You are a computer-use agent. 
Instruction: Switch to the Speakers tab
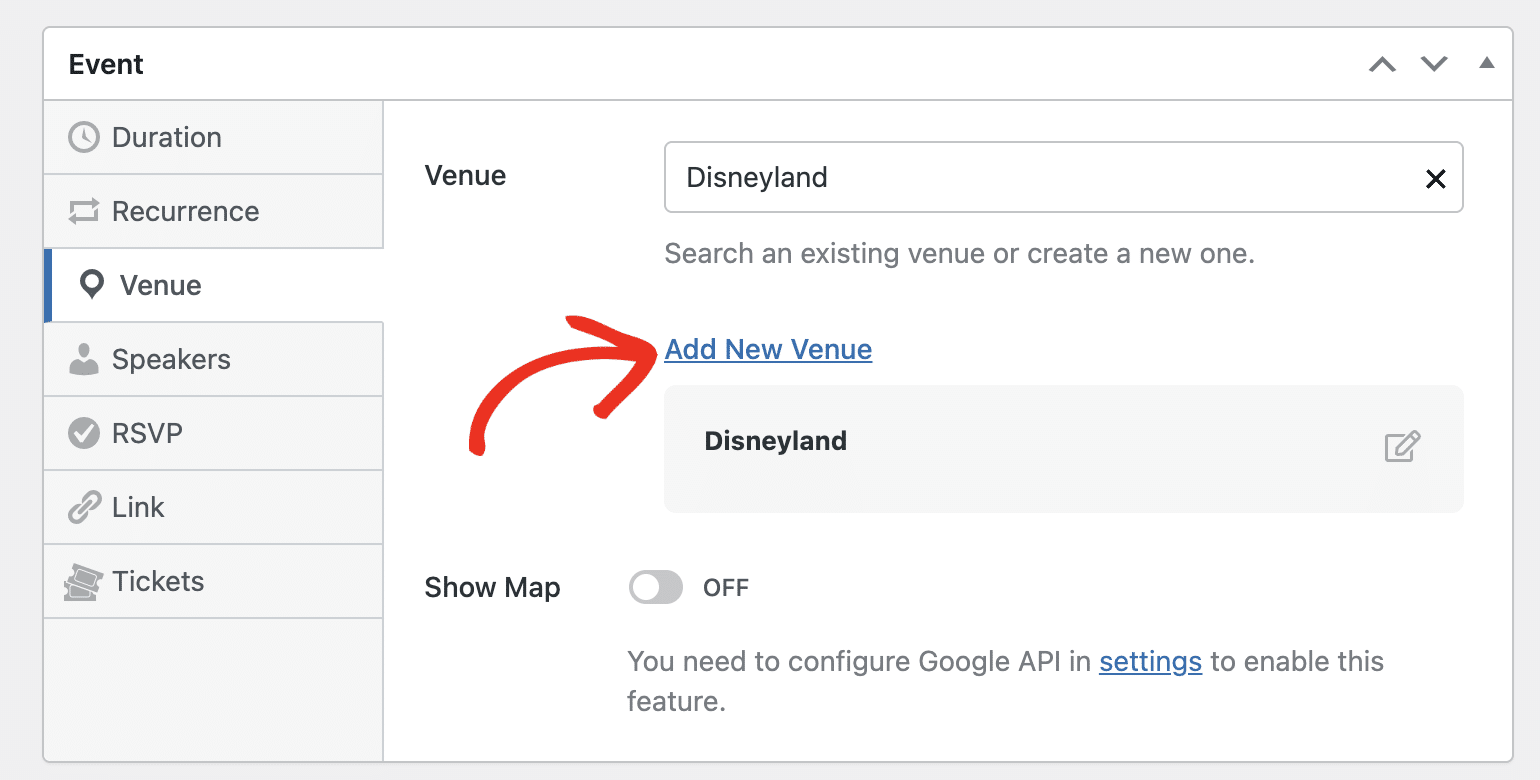click(213, 359)
